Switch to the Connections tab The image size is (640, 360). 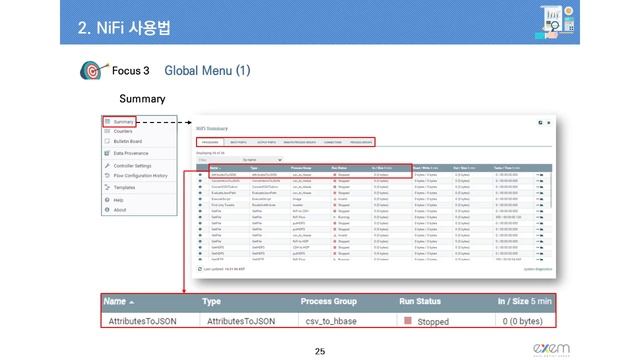[x=333, y=142]
